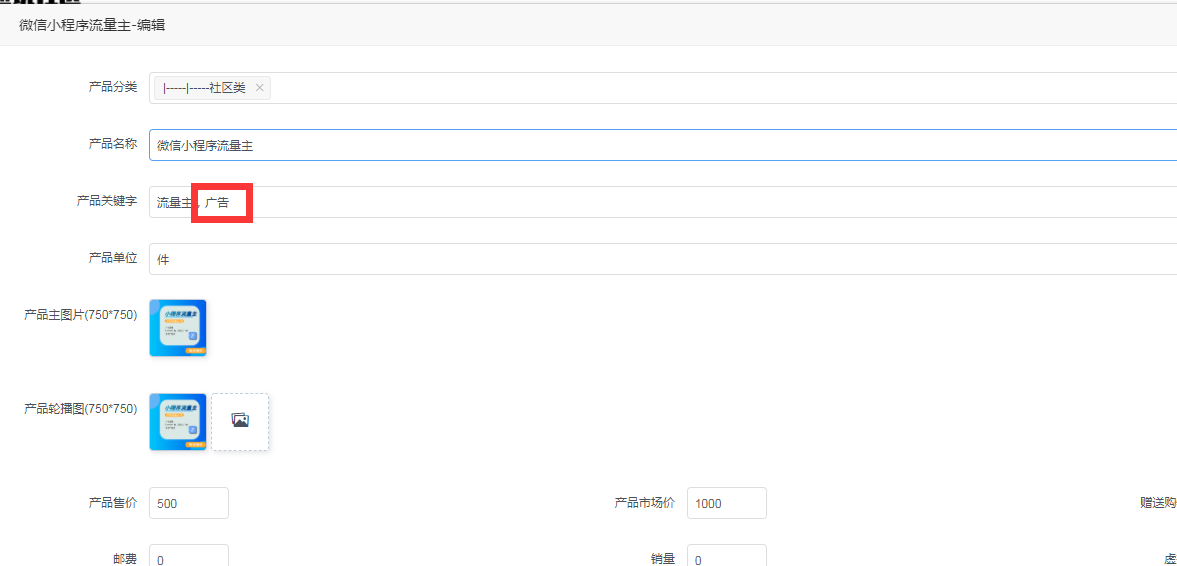Click the 产品关键字 label
The height and width of the screenshot is (566, 1177).
[x=107, y=201]
